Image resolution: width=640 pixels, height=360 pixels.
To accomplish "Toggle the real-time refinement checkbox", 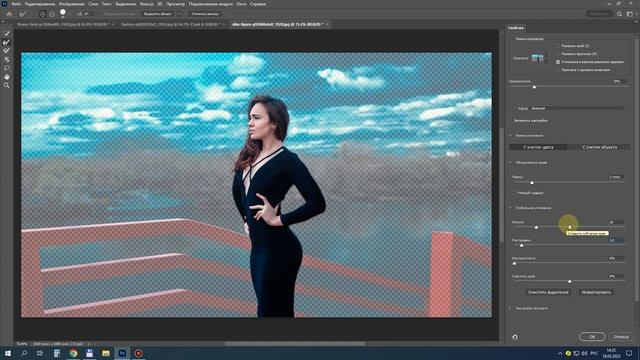I will (x=558, y=62).
